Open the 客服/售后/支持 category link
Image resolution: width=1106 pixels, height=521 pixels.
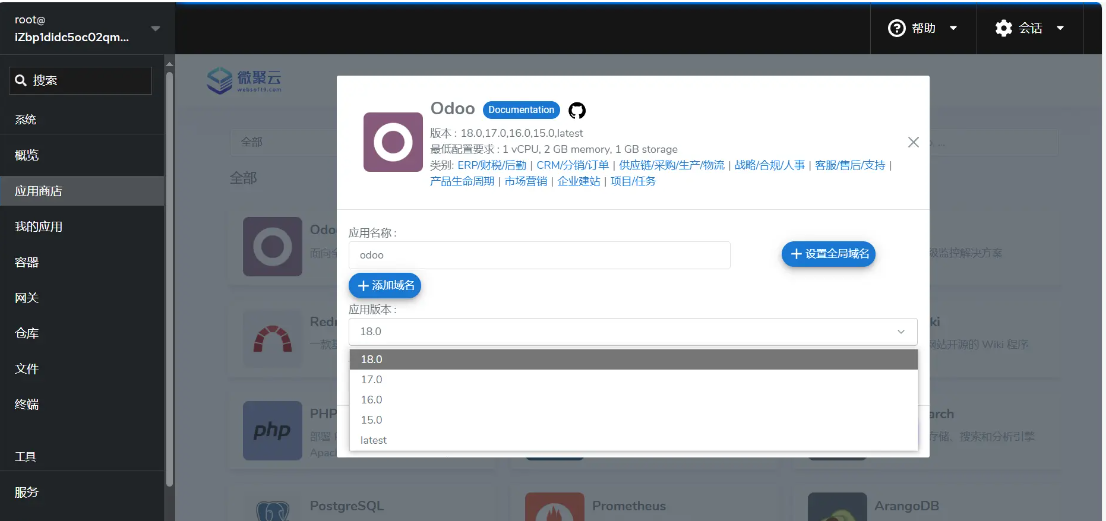pos(850,166)
